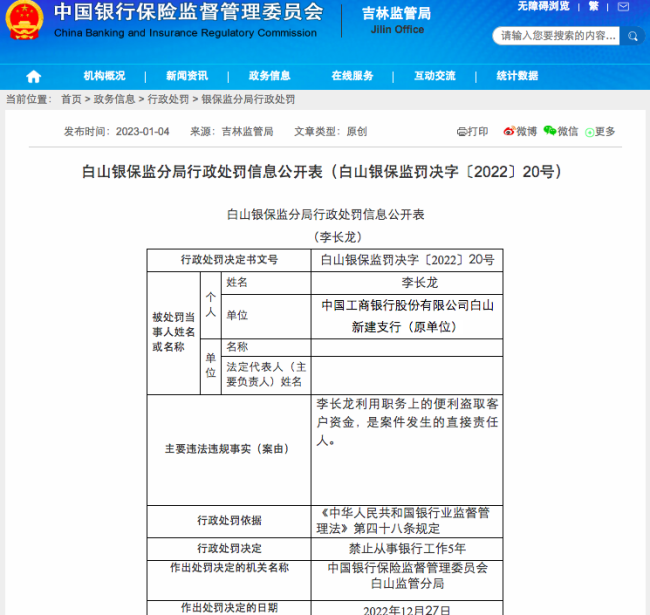This screenshot has height=615, width=650.
Task: Click the 《中华人民共和国银行业监督管理法》 cell
Action: tap(407, 521)
